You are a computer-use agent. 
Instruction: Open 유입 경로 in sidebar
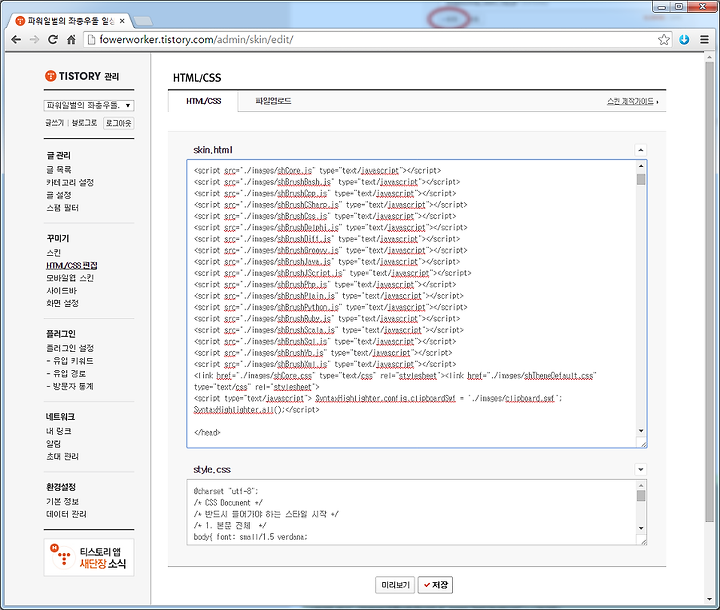coord(66,373)
